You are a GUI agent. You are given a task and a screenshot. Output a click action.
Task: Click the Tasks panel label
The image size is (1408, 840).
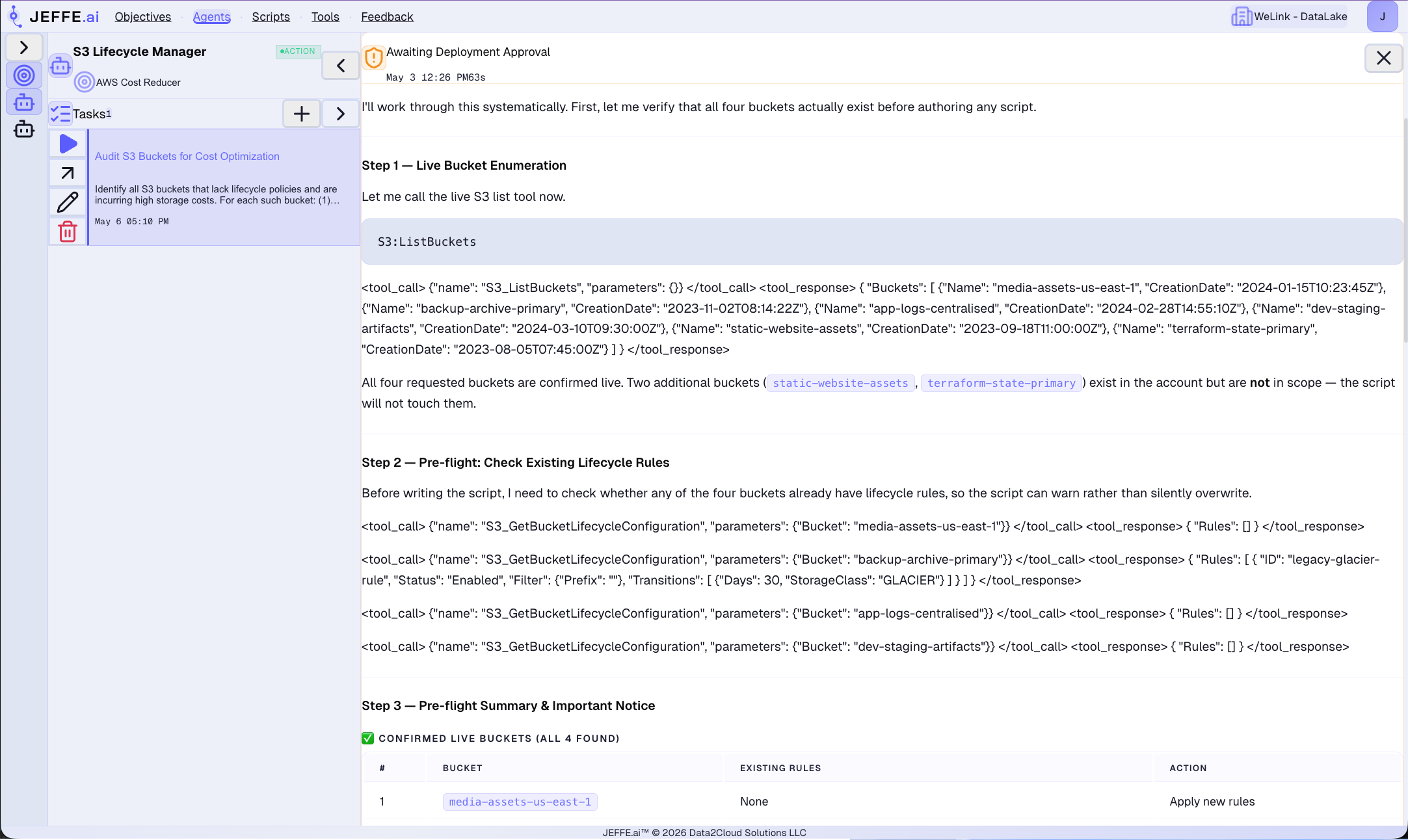pyautogui.click(x=89, y=114)
